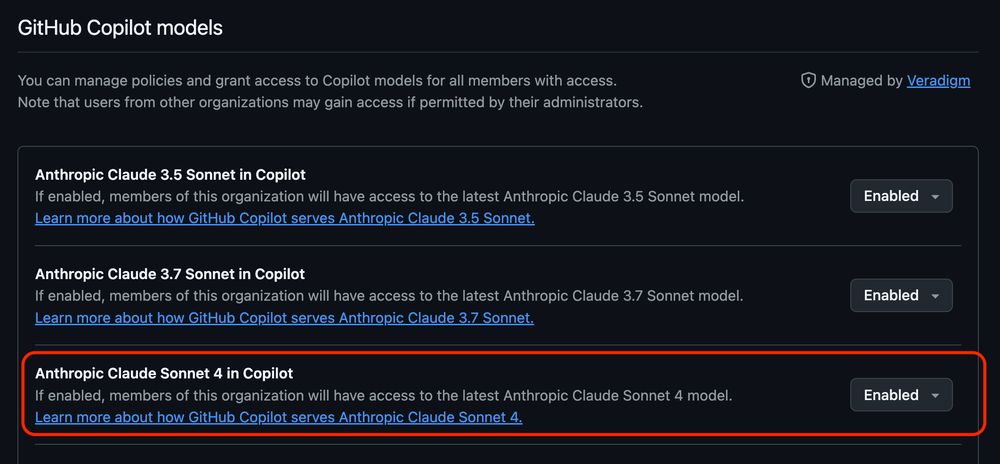Open Enabled dropdown for Claude 3.5 Sonnet
This screenshot has width=1000, height=464.
[901, 196]
